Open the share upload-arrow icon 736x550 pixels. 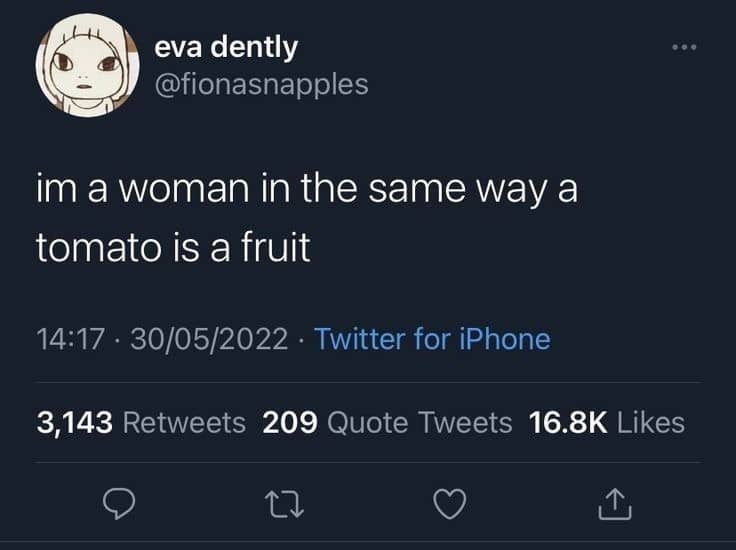pyautogui.click(x=615, y=504)
